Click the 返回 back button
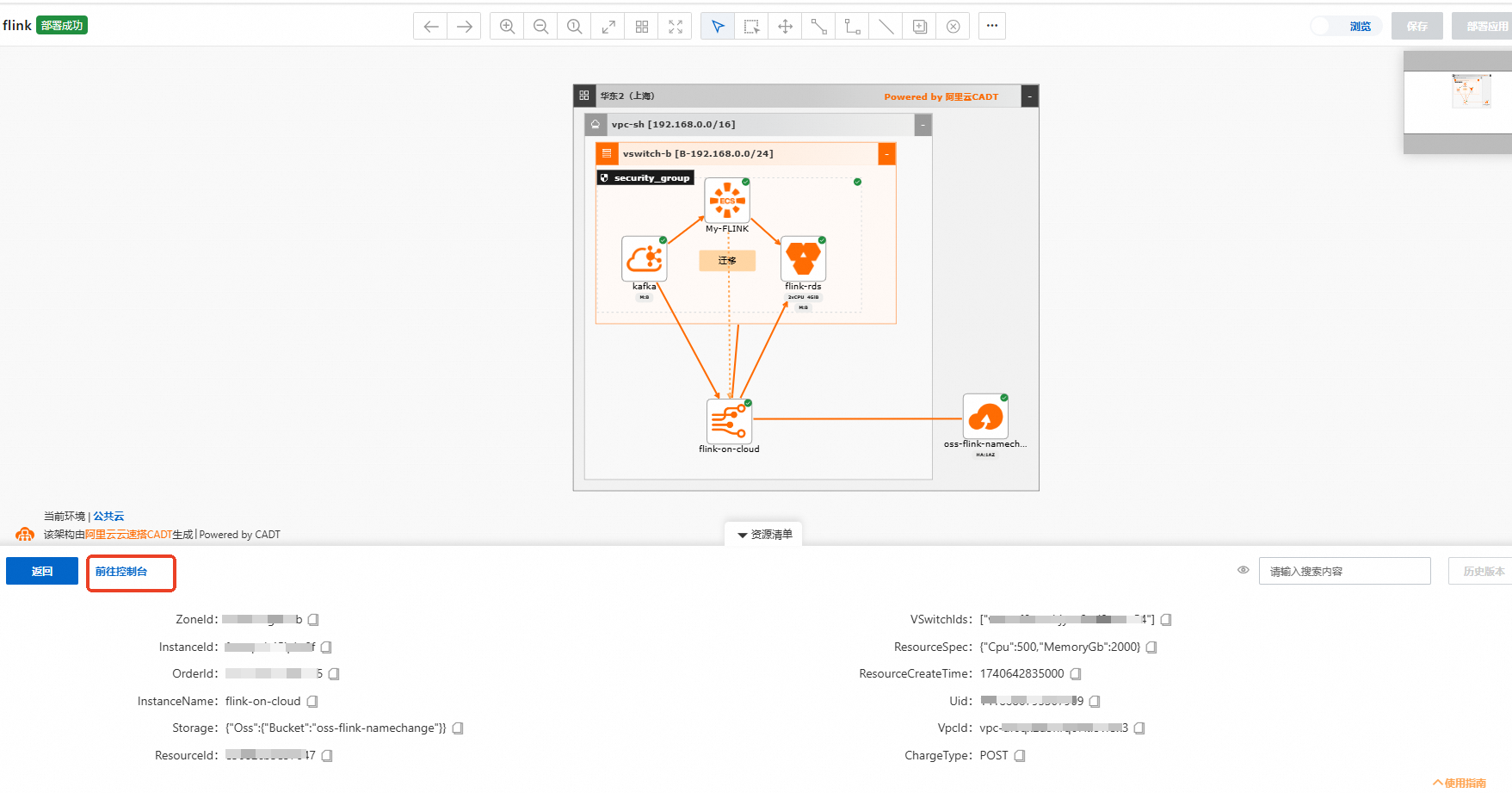Image resolution: width=1512 pixels, height=793 pixels. pos(42,571)
